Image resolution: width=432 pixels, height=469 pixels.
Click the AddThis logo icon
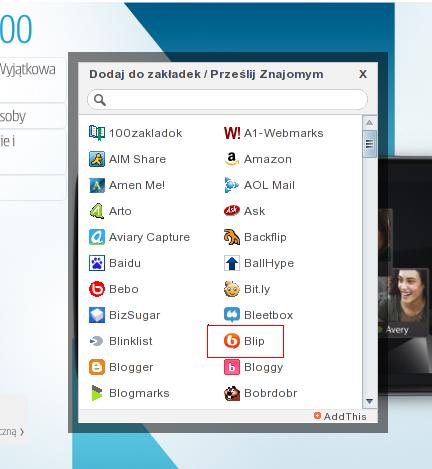[317, 416]
